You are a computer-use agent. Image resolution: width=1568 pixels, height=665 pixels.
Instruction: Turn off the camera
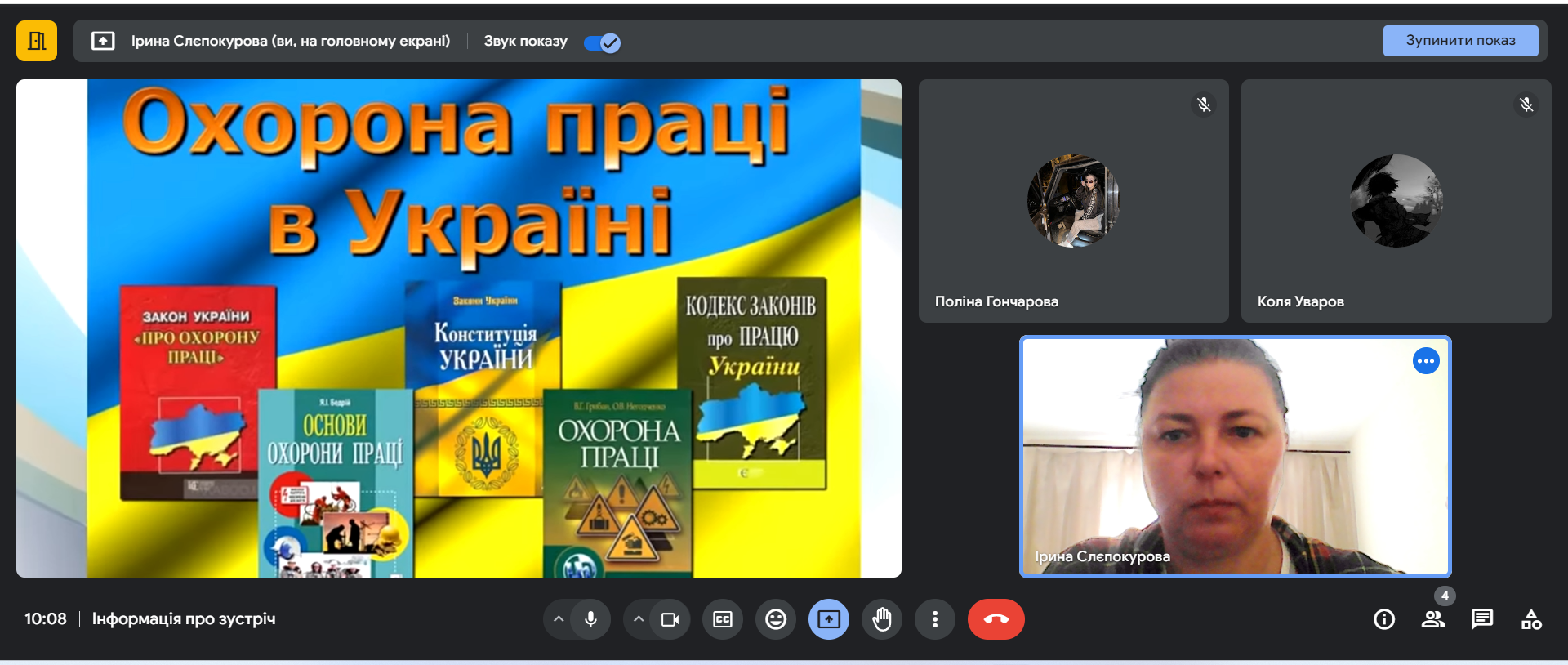pyautogui.click(x=670, y=619)
